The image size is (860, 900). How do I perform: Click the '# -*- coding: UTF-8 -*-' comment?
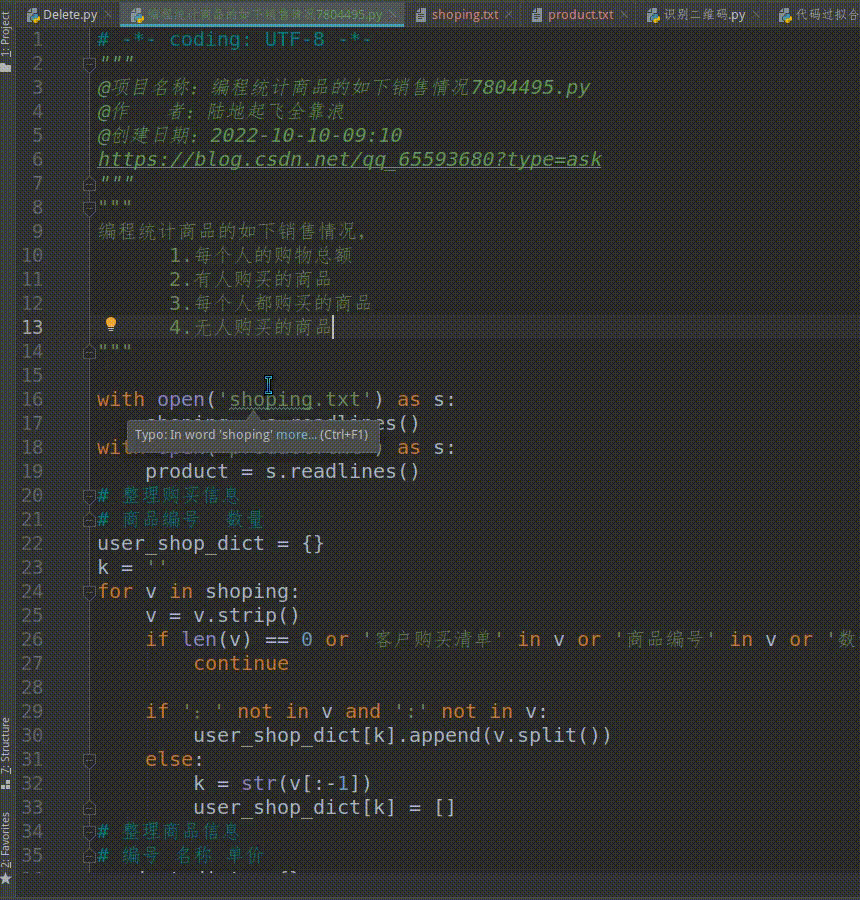click(x=234, y=39)
